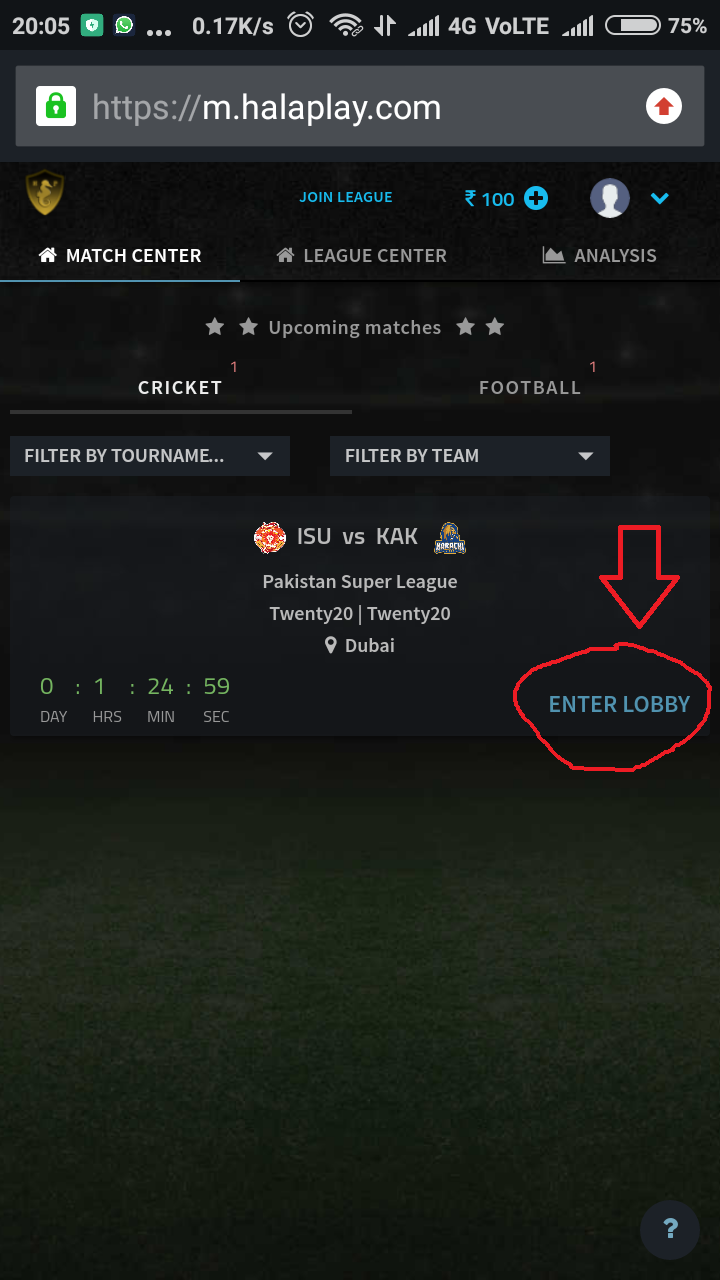This screenshot has width=720, height=1280.
Task: Tap the Karachi Kings team logo
Action: pyautogui.click(x=450, y=538)
